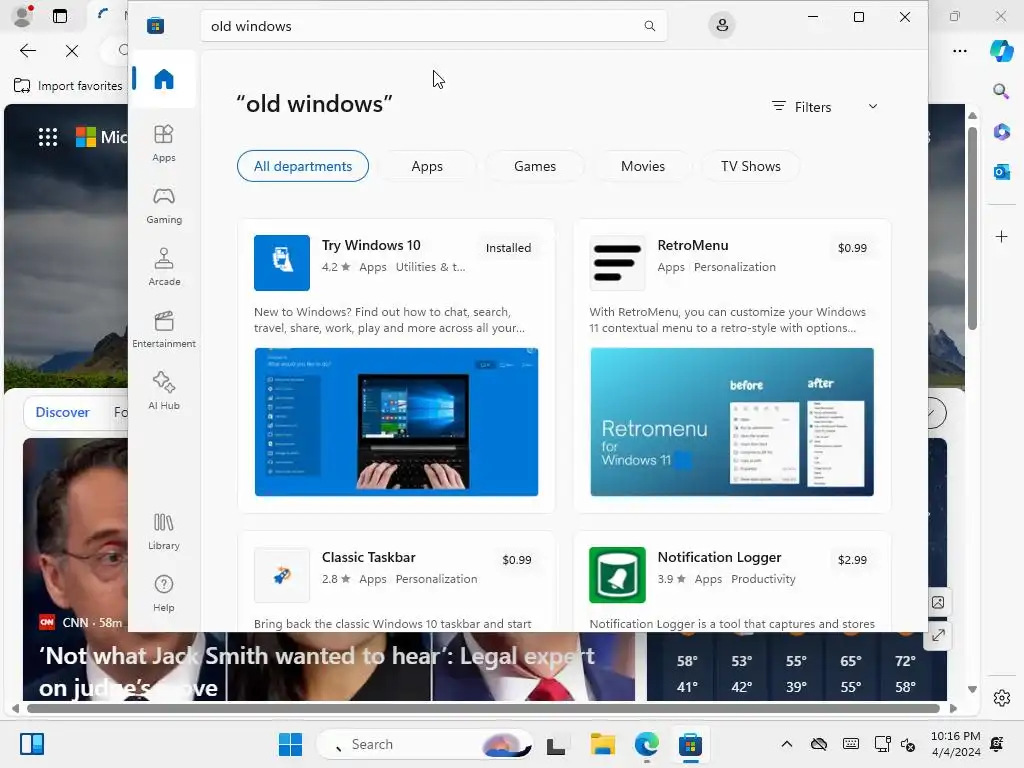Open Microsoft Edge from taskbar
1024x768 pixels.
pos(647,744)
